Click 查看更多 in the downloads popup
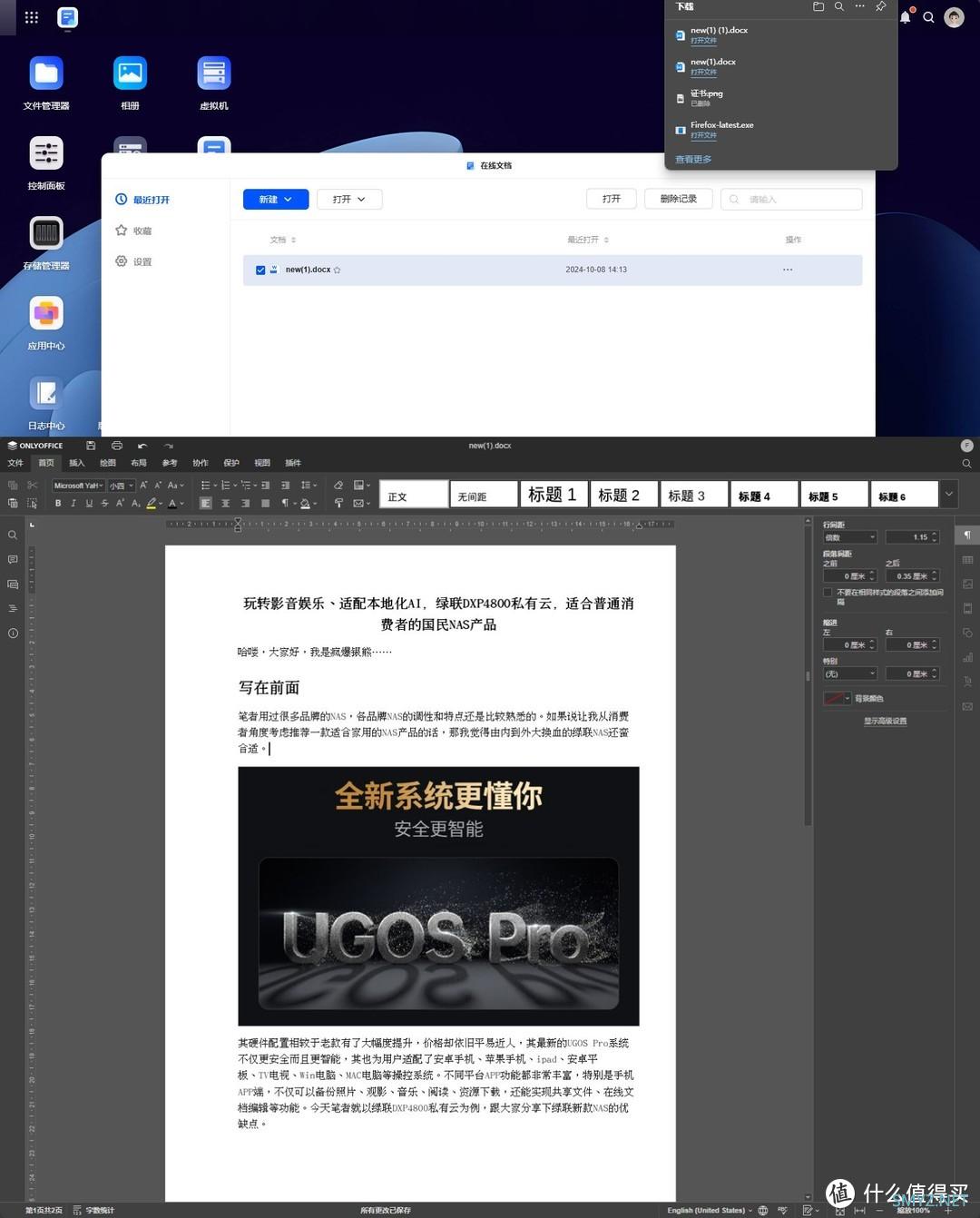 point(693,159)
